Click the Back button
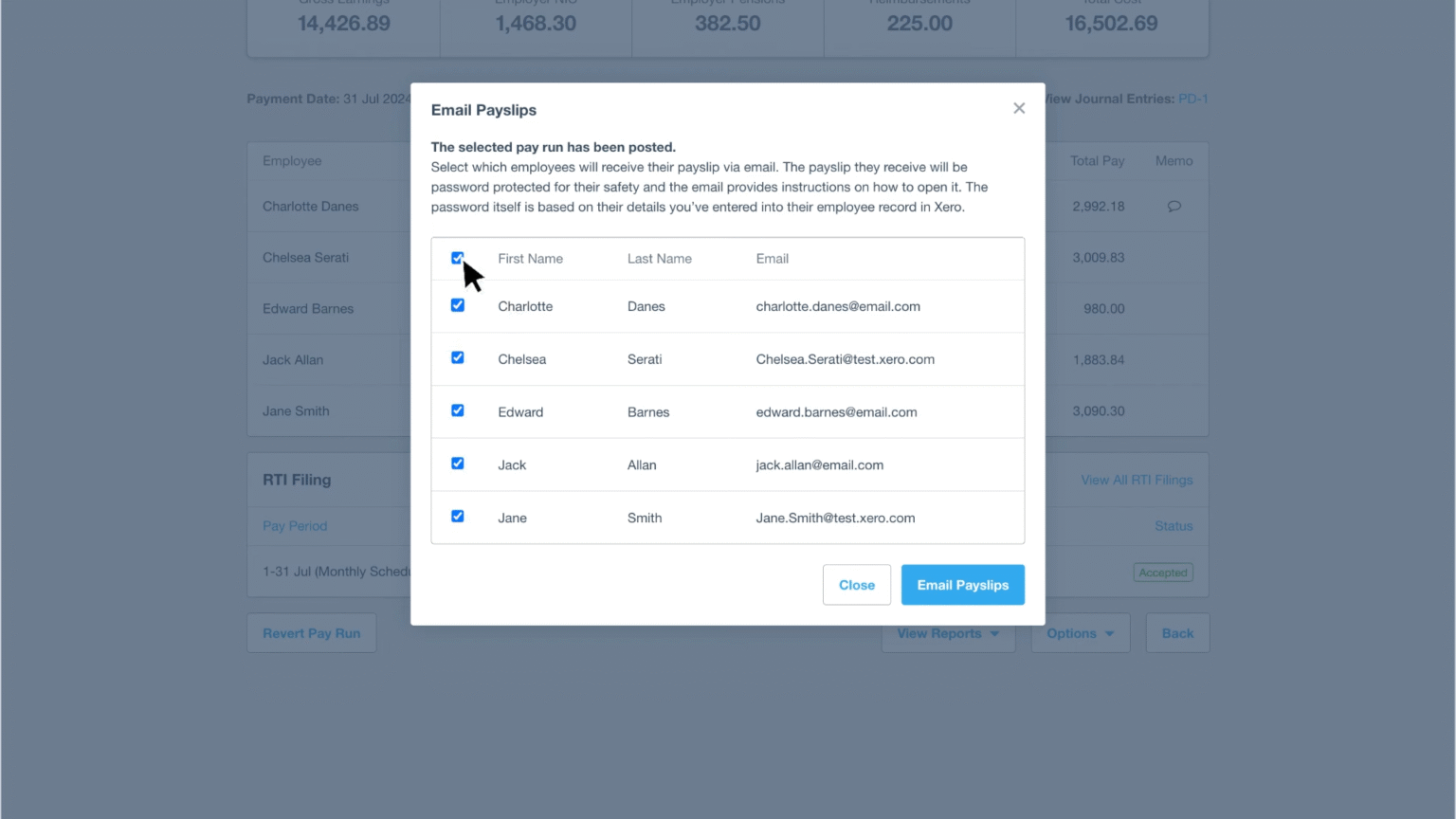The width and height of the screenshot is (1456, 819). pyautogui.click(x=1177, y=632)
